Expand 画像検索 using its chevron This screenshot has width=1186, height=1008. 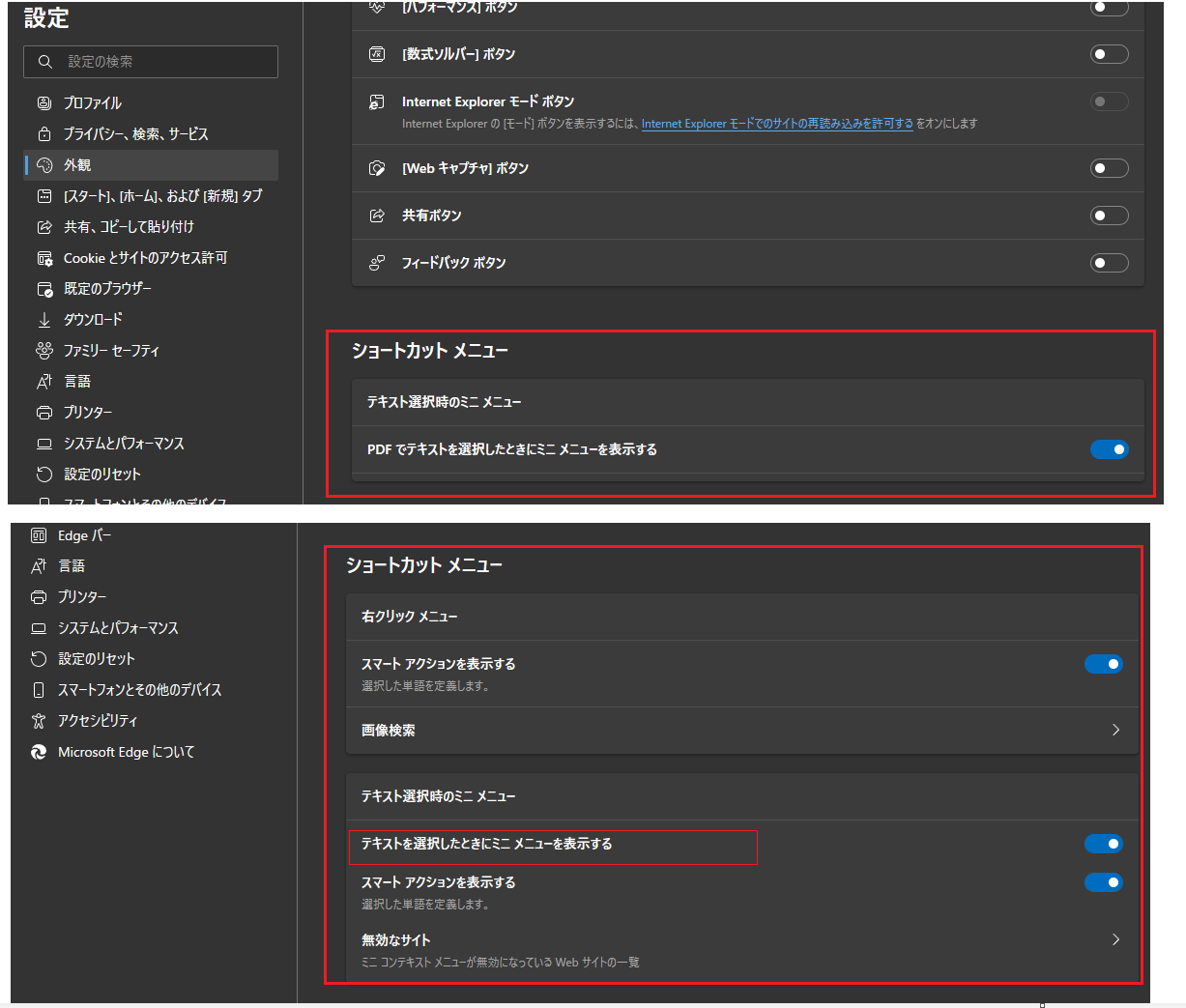coord(1115,730)
